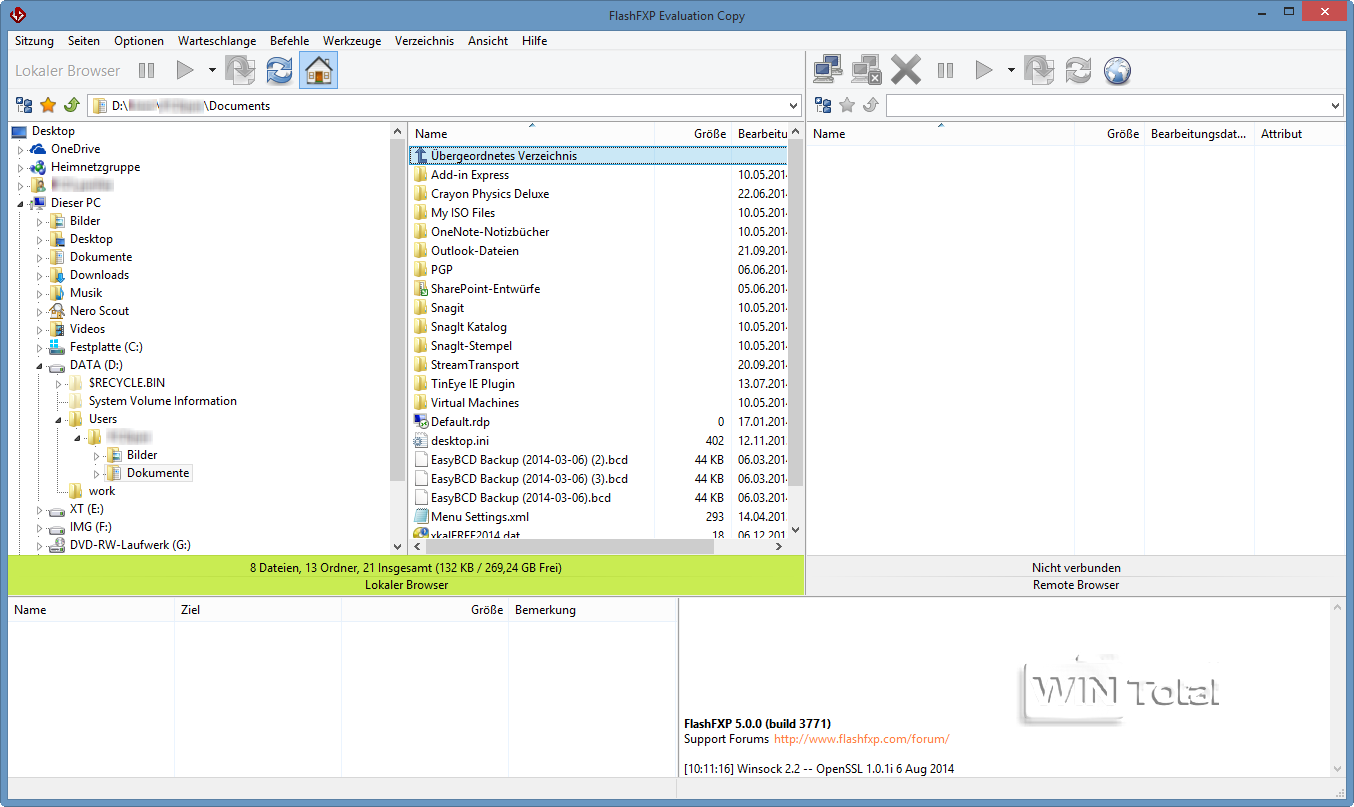This screenshot has width=1354, height=807.
Task: Collapse the Users tree node
Action: (58, 420)
